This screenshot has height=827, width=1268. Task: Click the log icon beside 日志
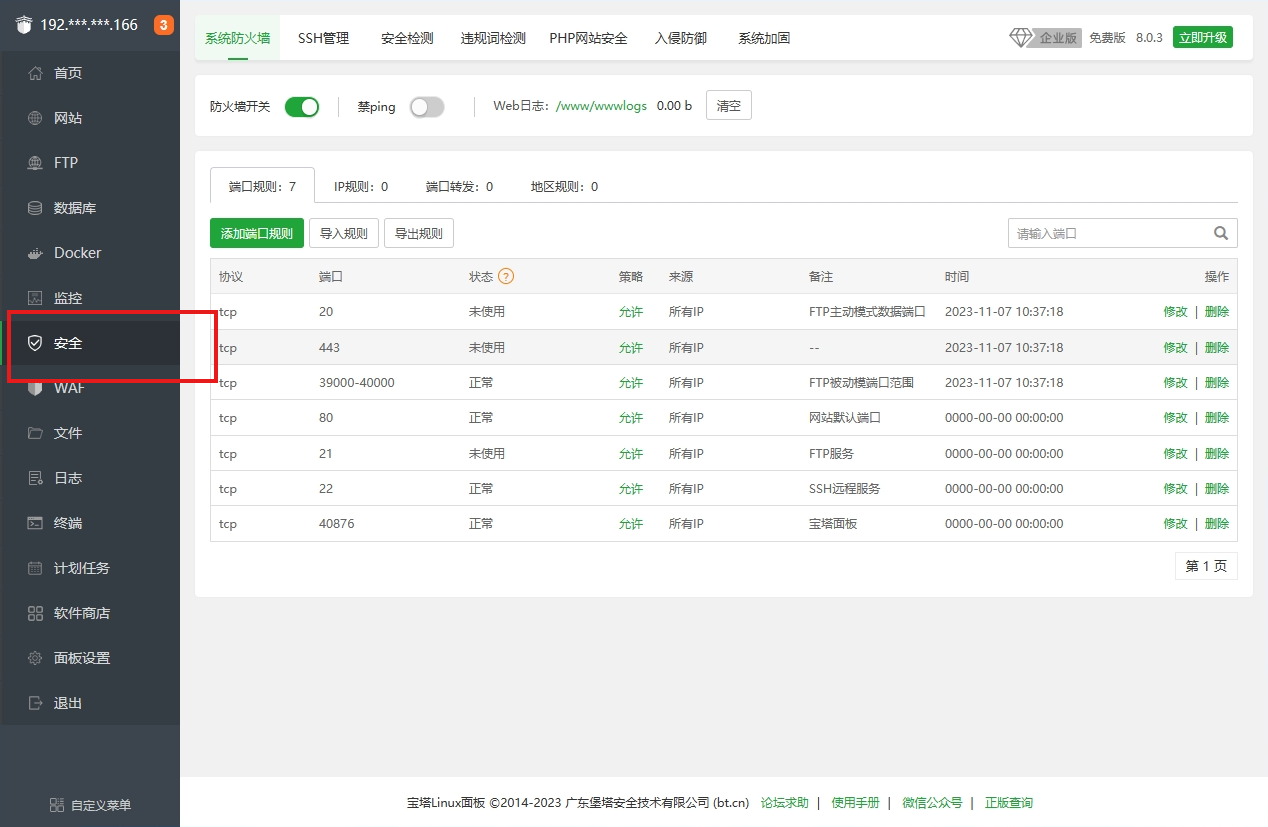pos(35,478)
